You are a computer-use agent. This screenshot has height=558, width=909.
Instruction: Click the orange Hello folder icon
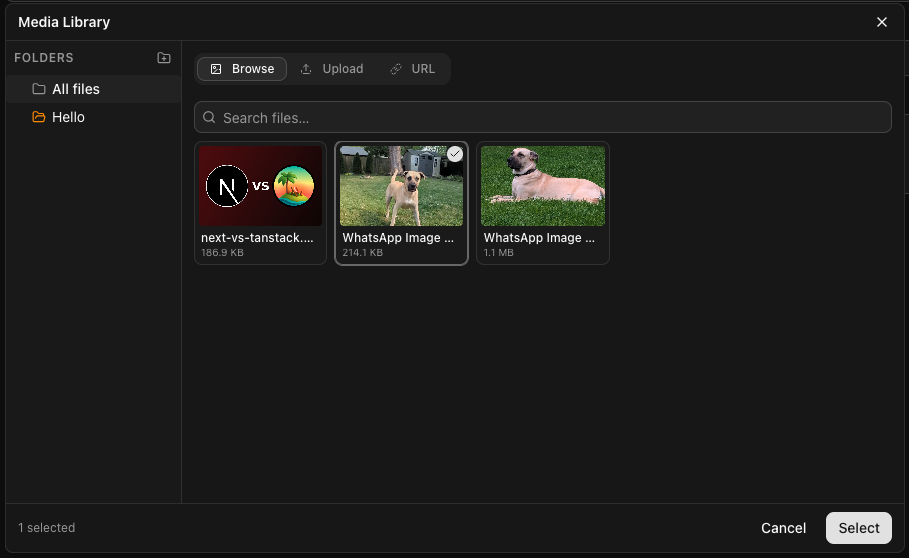(39, 117)
